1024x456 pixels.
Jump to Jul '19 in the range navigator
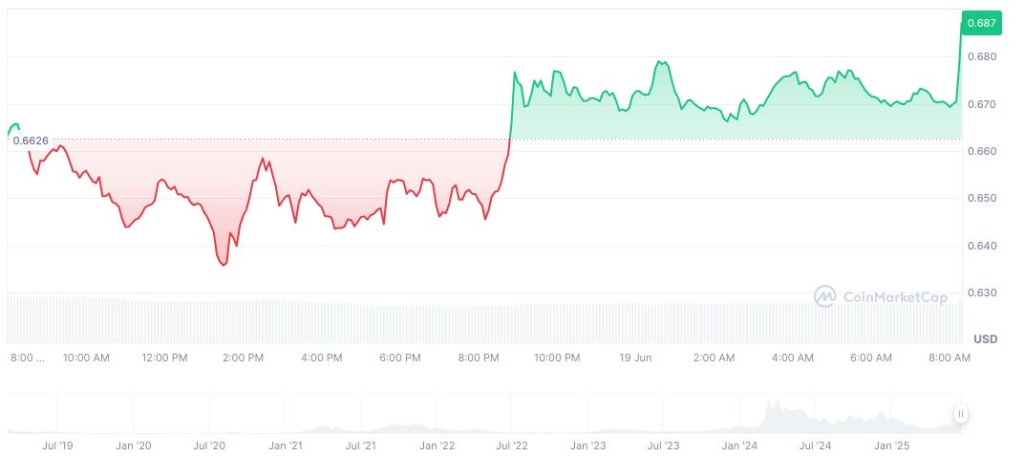pos(59,445)
